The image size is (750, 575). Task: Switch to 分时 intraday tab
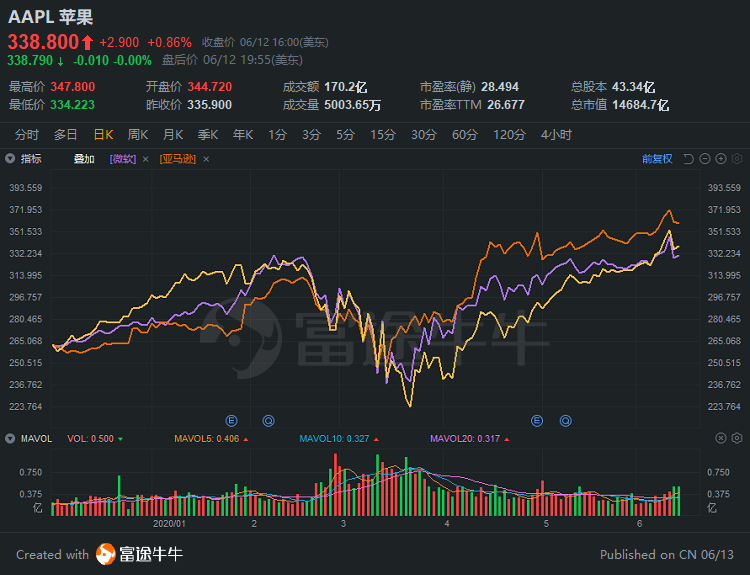[x=26, y=135]
